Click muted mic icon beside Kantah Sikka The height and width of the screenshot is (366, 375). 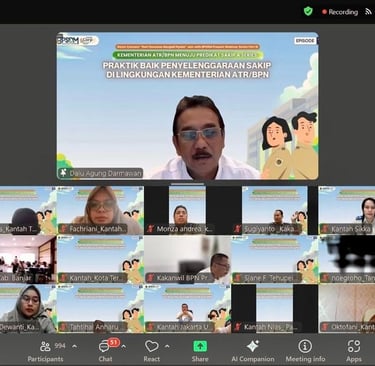coord(325,229)
